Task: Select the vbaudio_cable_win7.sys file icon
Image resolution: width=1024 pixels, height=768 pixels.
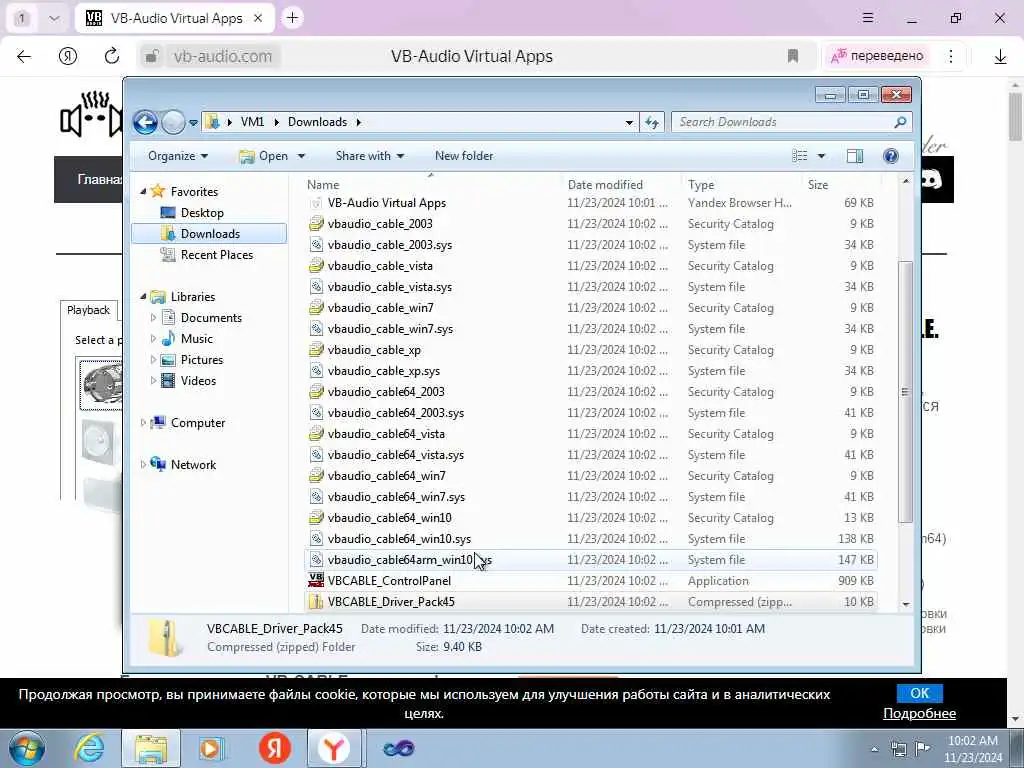Action: point(316,329)
